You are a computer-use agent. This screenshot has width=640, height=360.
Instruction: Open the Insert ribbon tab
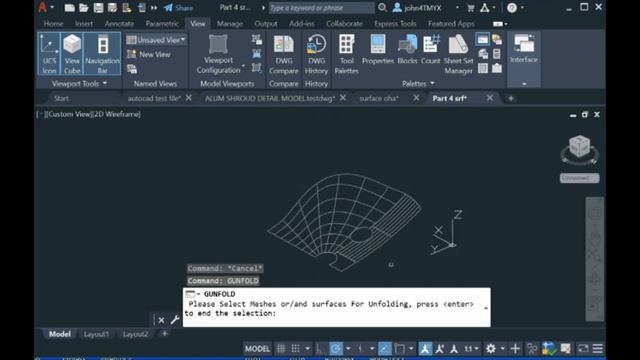click(x=84, y=24)
